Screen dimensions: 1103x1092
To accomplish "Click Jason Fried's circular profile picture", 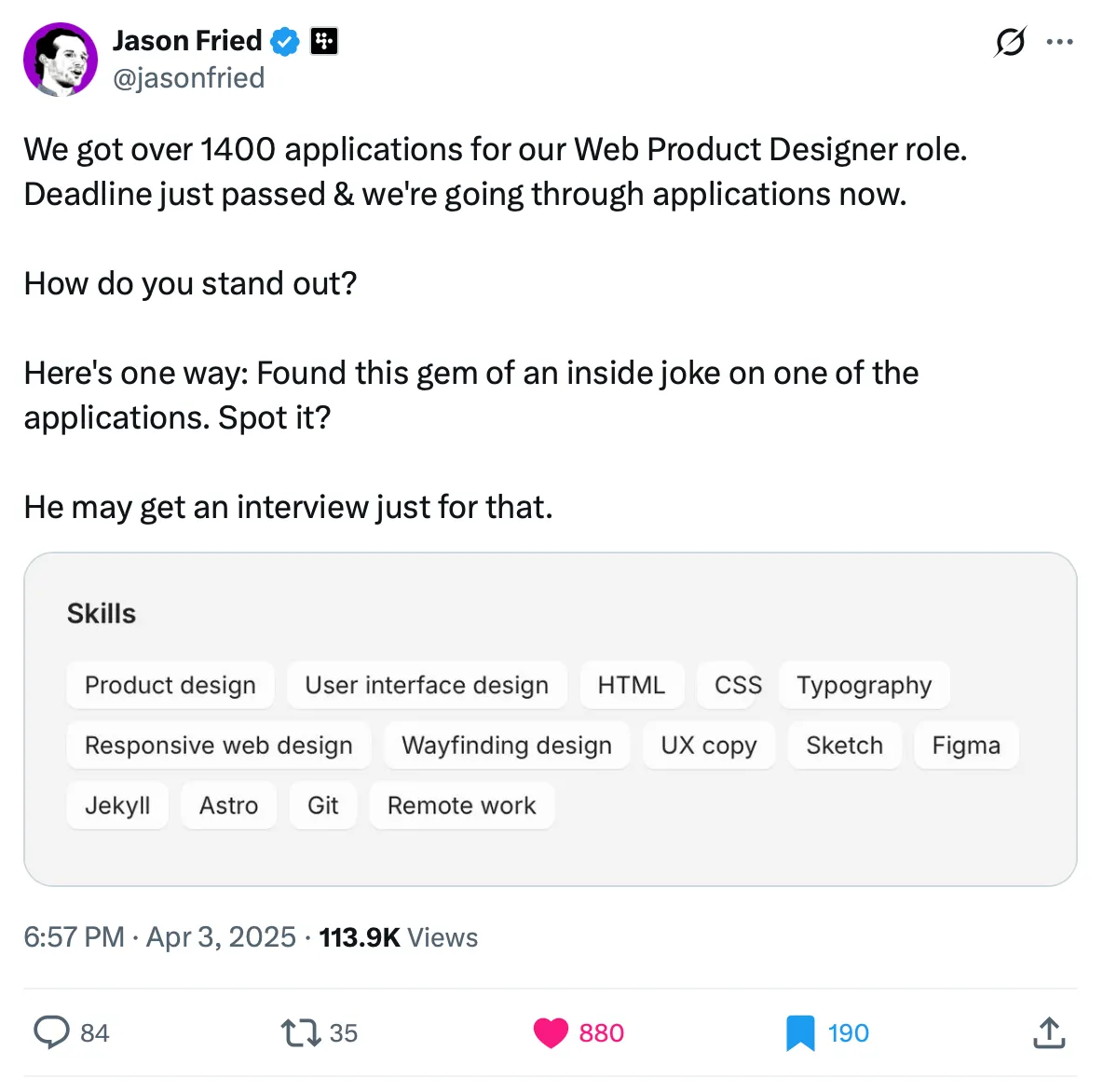I will coord(60,59).
